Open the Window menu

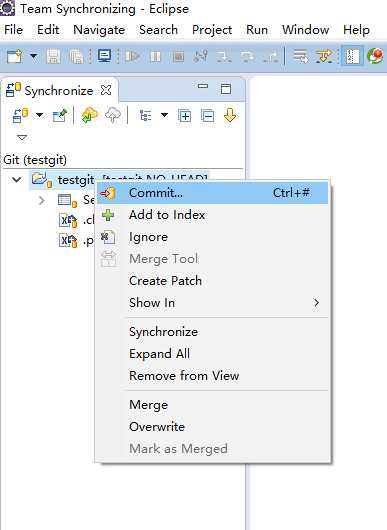[x=306, y=30]
